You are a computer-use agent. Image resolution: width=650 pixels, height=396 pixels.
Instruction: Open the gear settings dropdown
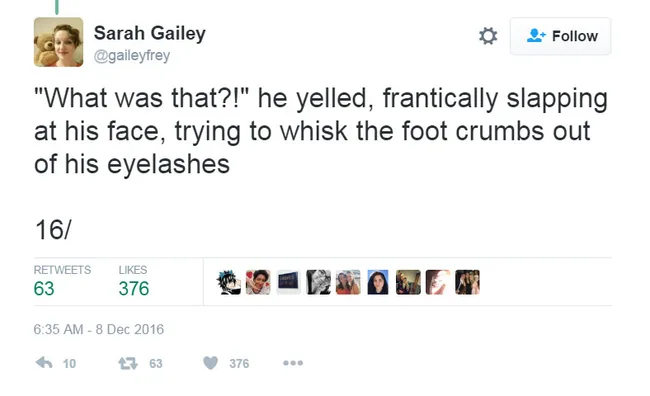tap(488, 36)
